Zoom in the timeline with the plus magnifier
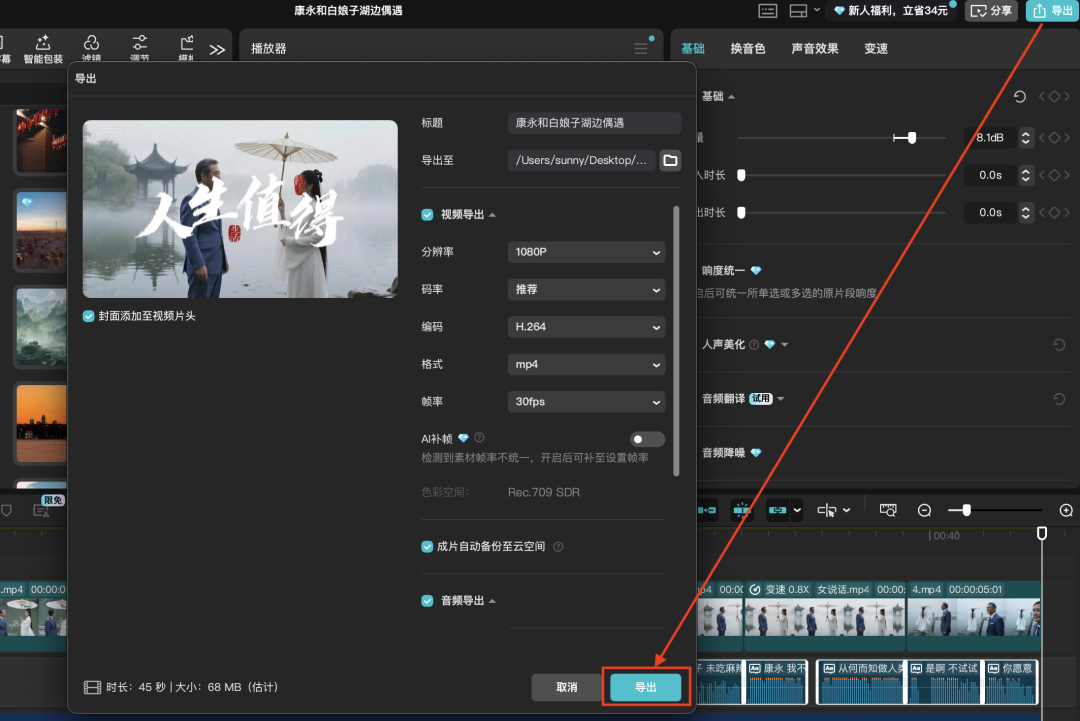1080x721 pixels. click(x=1066, y=510)
